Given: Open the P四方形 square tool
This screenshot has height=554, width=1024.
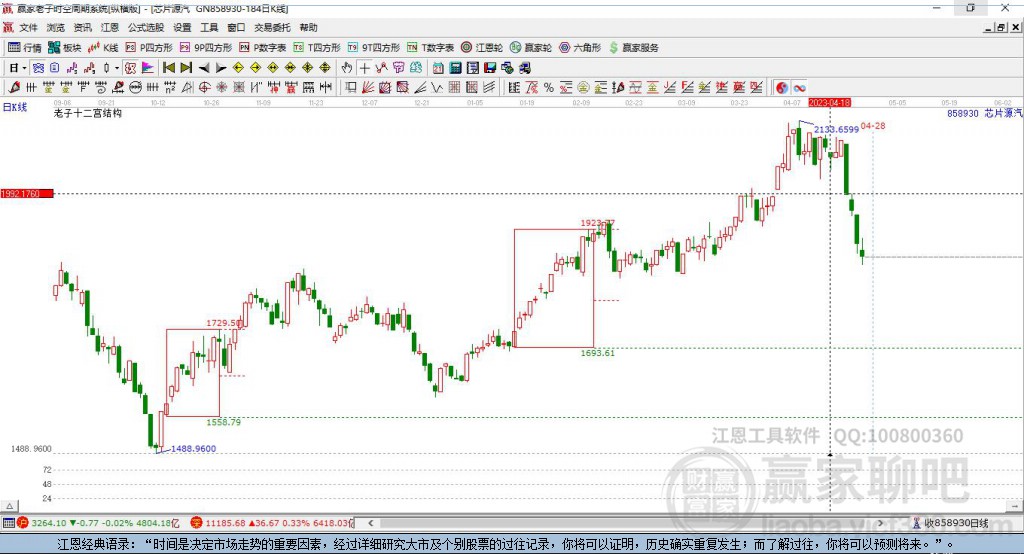Looking at the screenshot, I should 149,48.
